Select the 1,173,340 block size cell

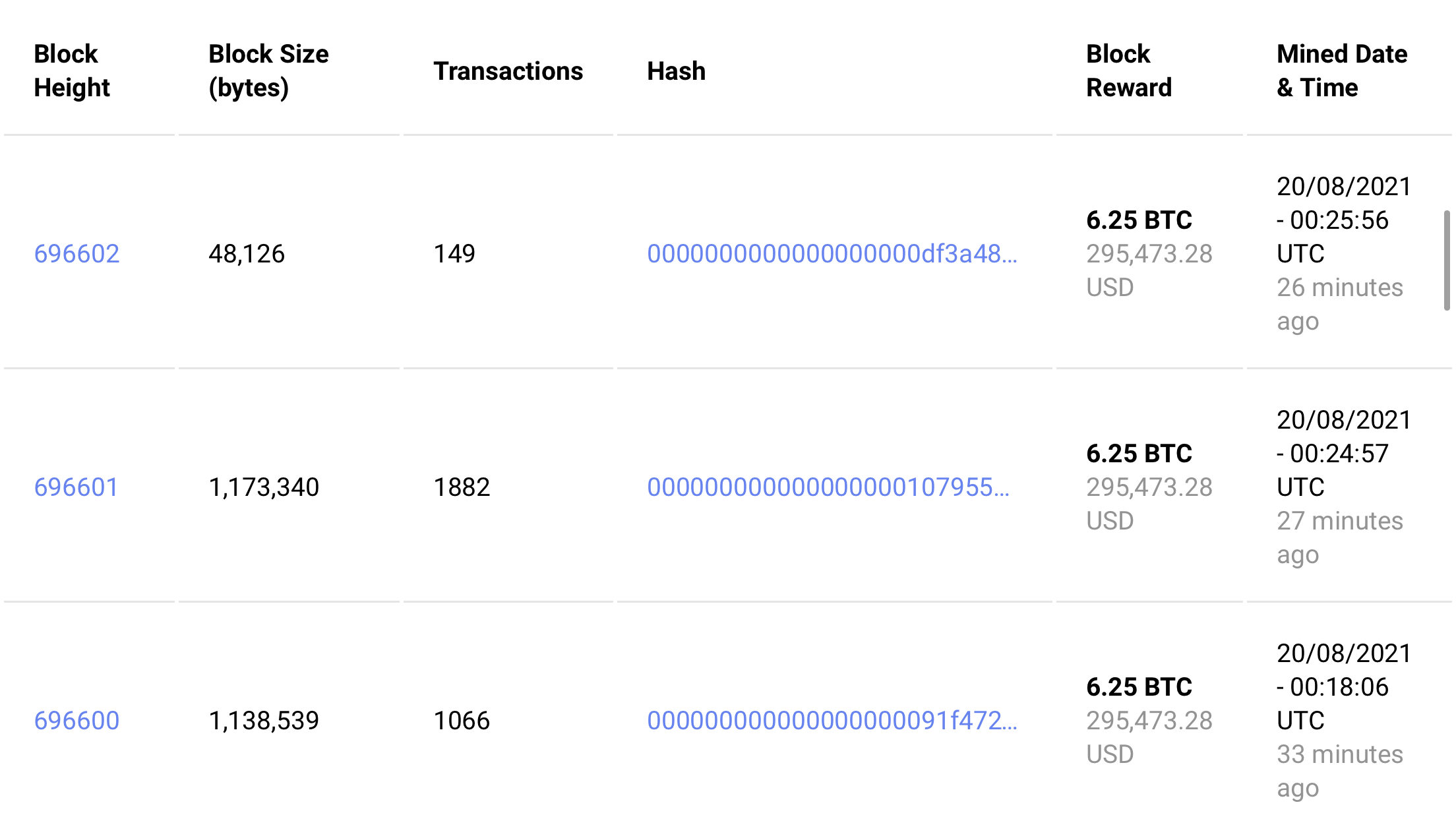(264, 487)
